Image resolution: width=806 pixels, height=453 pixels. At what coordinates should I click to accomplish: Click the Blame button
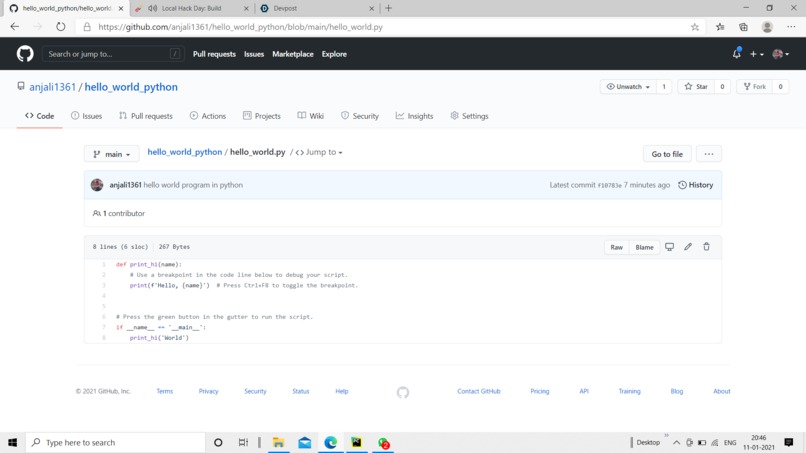click(644, 247)
